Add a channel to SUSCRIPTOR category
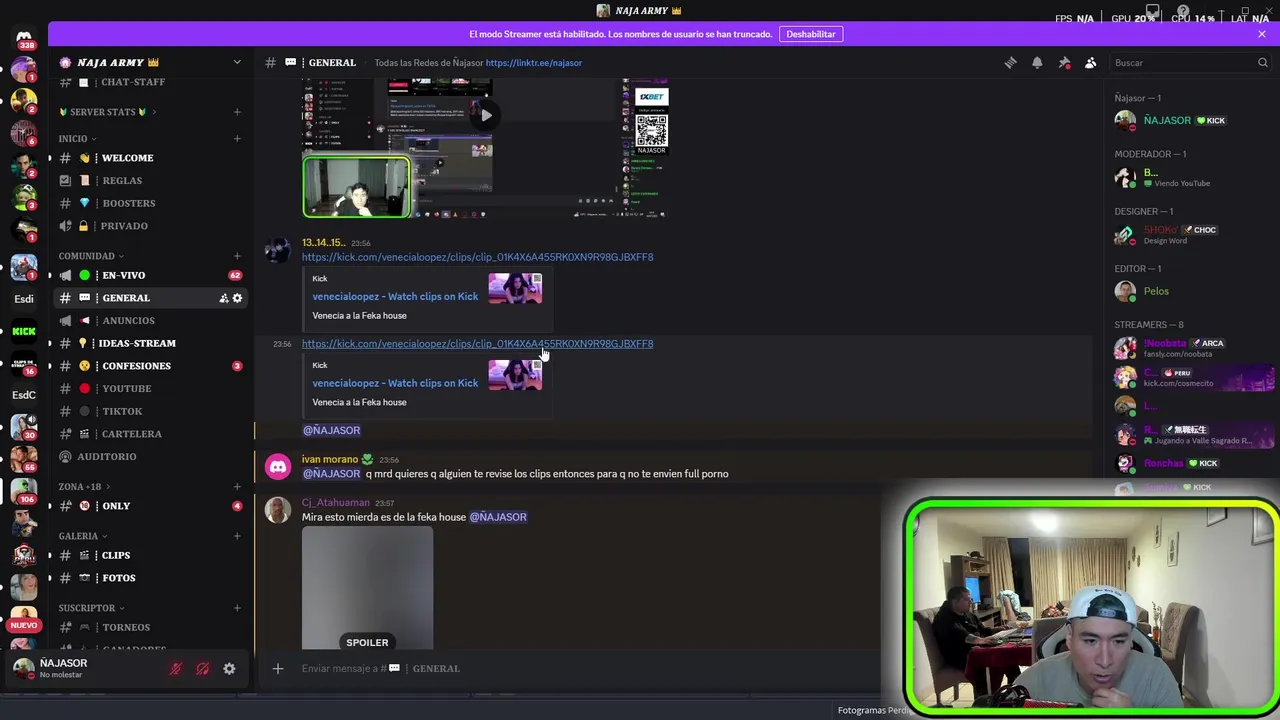This screenshot has width=1280, height=720. [237, 607]
